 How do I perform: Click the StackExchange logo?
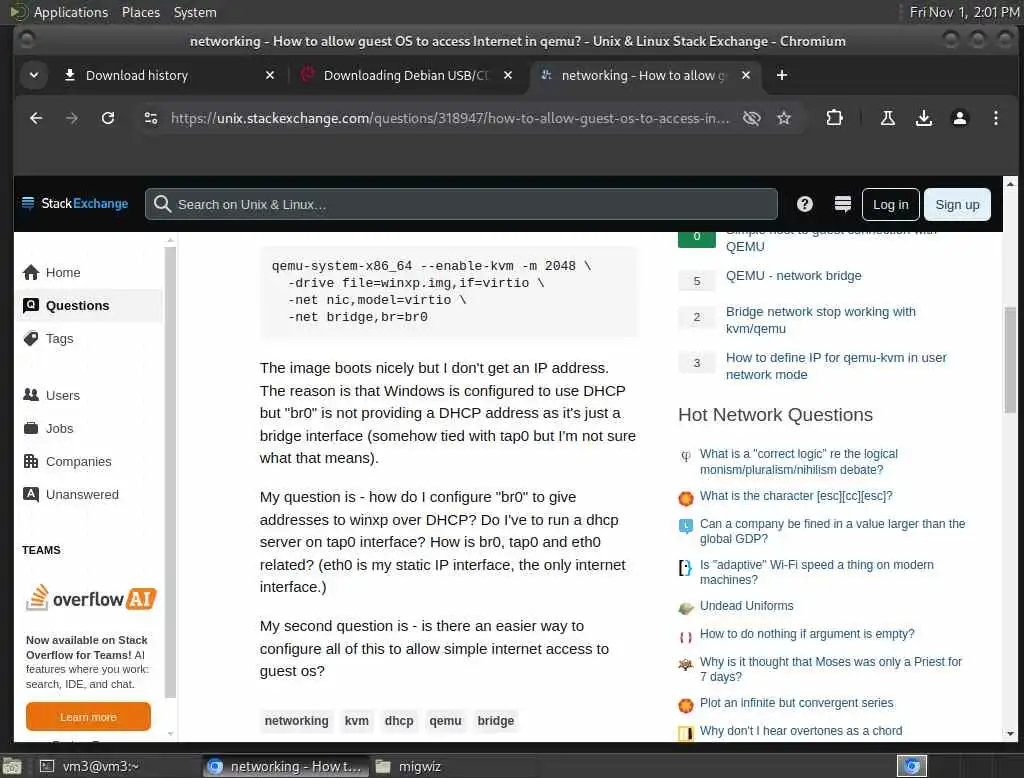click(75, 204)
